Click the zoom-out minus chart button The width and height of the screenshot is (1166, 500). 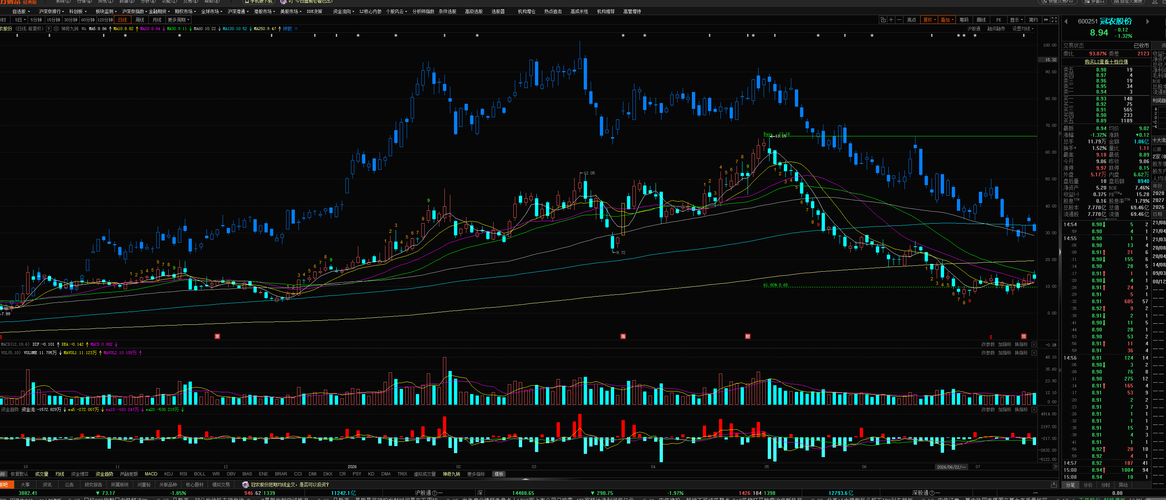coord(899,19)
